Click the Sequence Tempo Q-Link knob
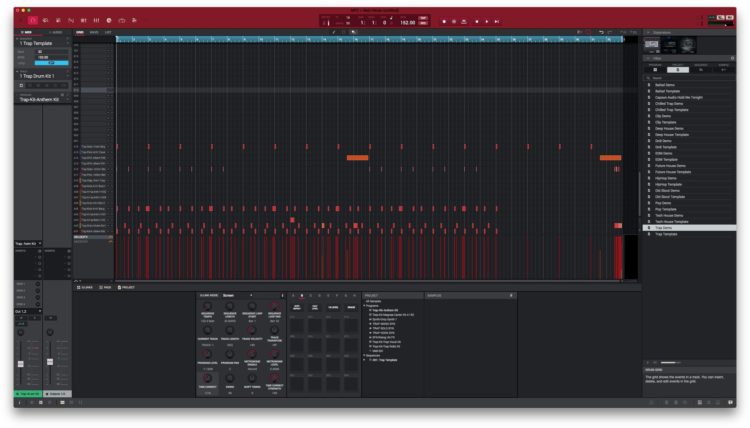 click(208, 306)
